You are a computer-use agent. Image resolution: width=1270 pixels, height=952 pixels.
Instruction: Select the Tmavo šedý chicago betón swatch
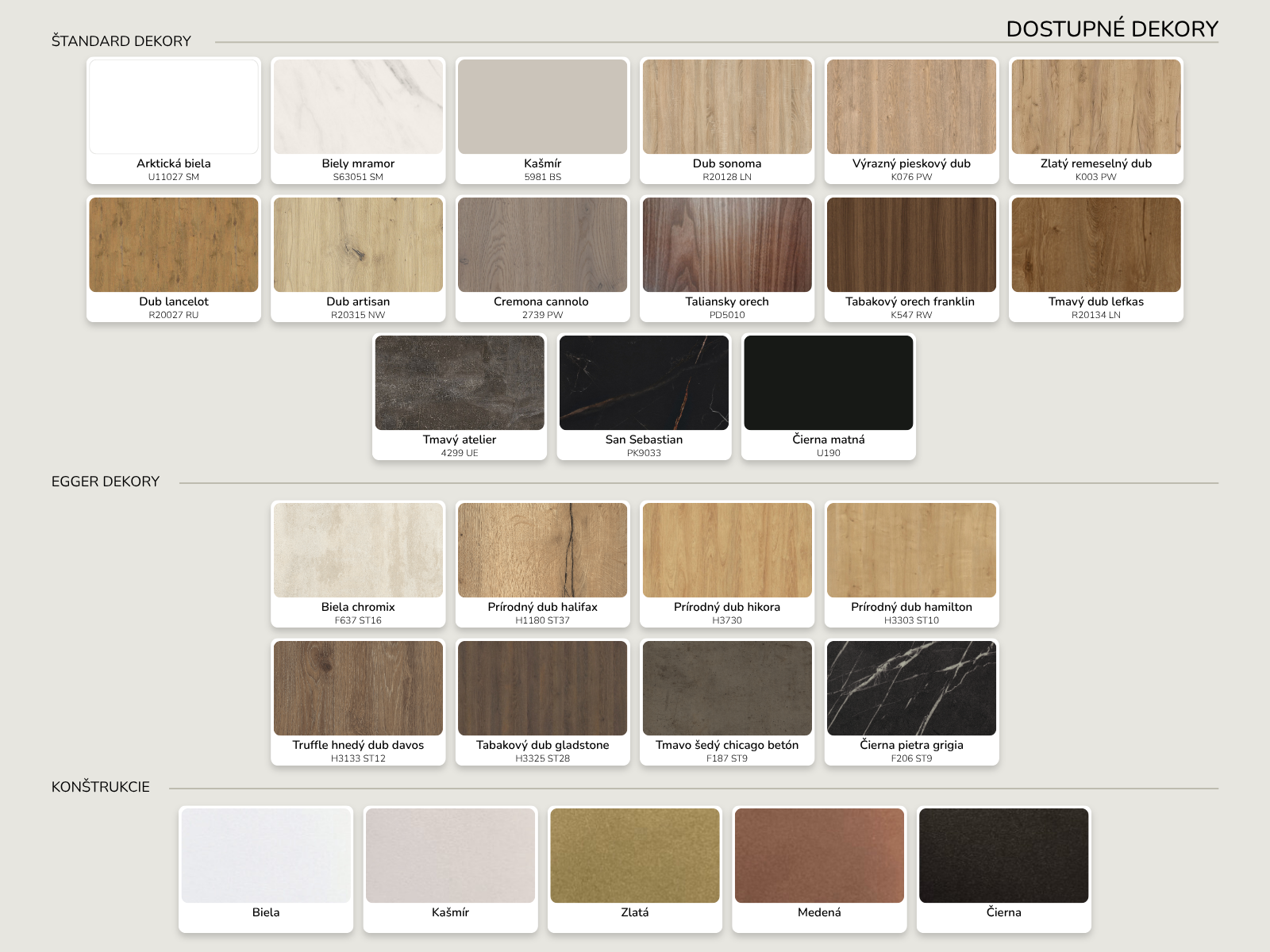tap(727, 702)
